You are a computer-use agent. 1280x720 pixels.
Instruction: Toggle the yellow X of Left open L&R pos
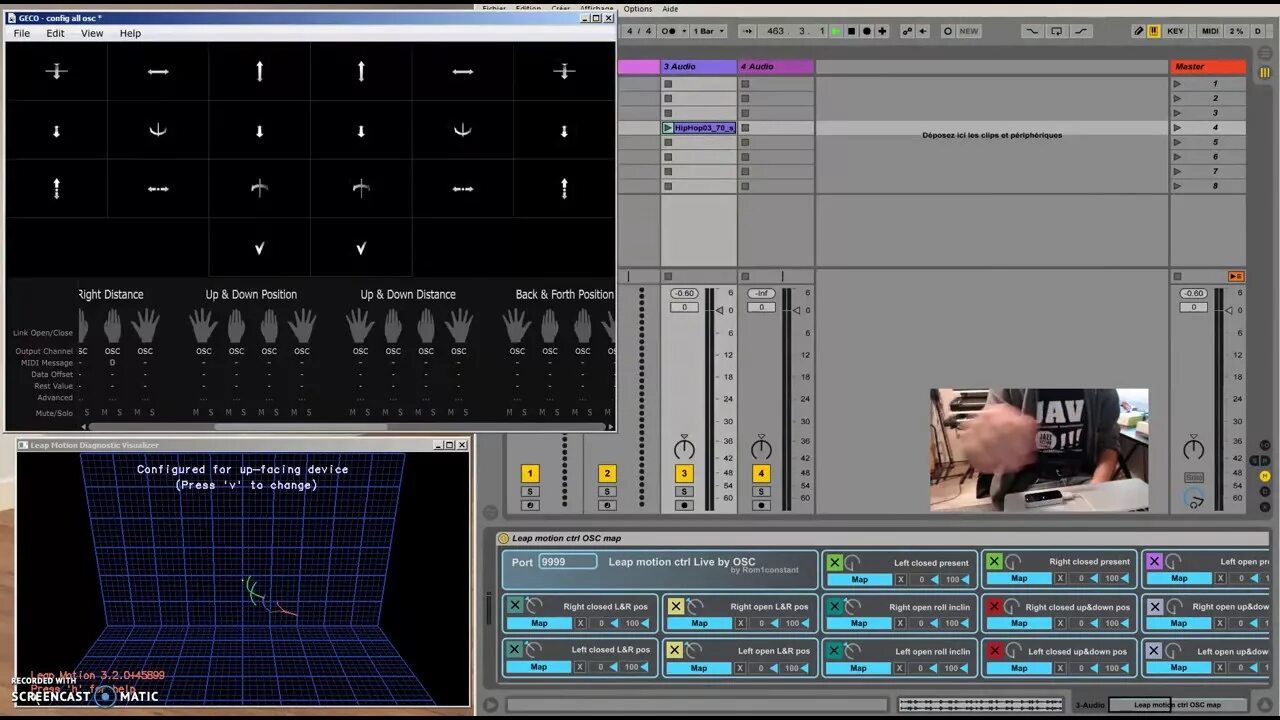click(x=675, y=650)
